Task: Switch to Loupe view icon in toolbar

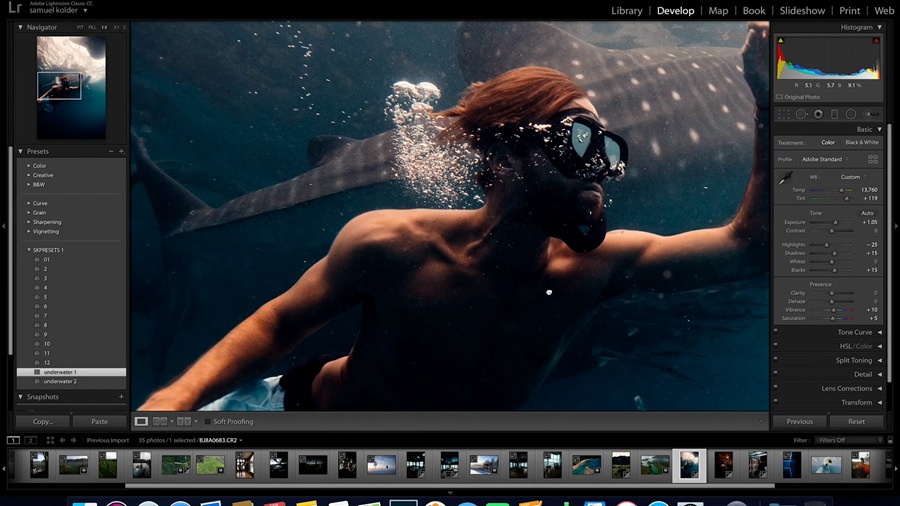Action: click(141, 421)
